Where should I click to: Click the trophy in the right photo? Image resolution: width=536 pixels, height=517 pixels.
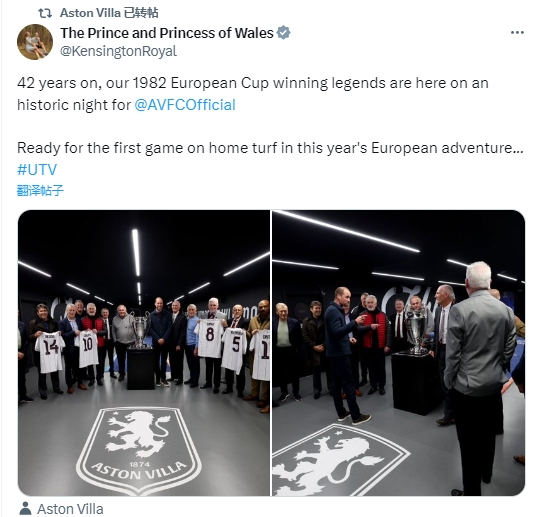pyautogui.click(x=416, y=329)
